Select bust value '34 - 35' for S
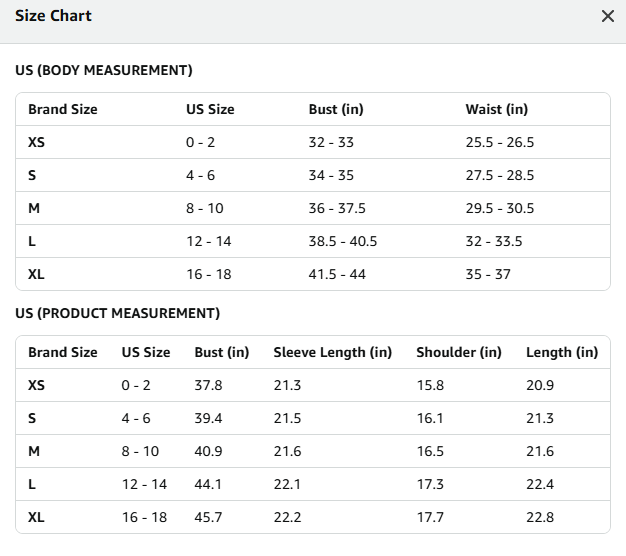 [331, 175]
